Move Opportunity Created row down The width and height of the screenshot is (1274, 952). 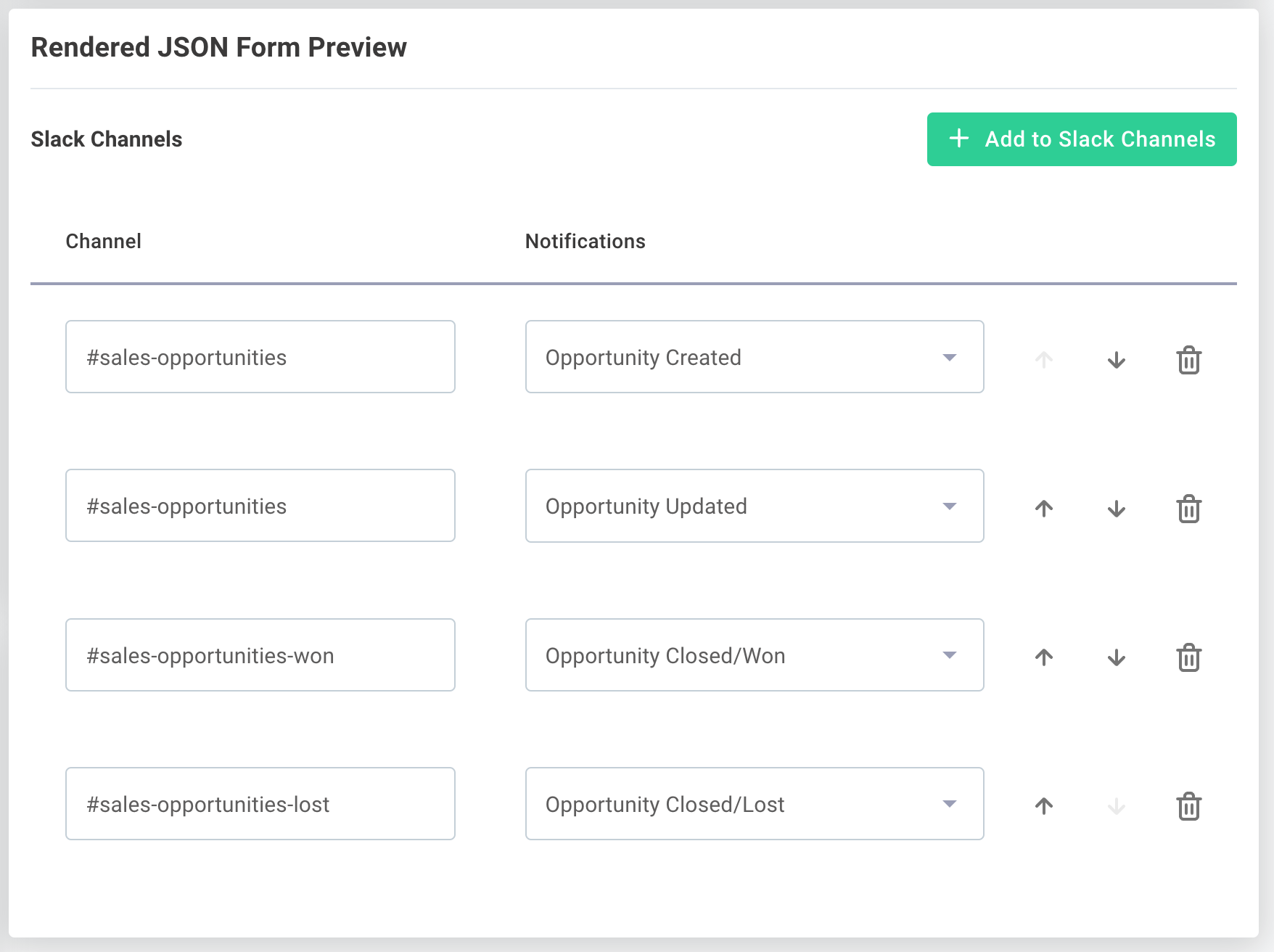[x=1116, y=360]
